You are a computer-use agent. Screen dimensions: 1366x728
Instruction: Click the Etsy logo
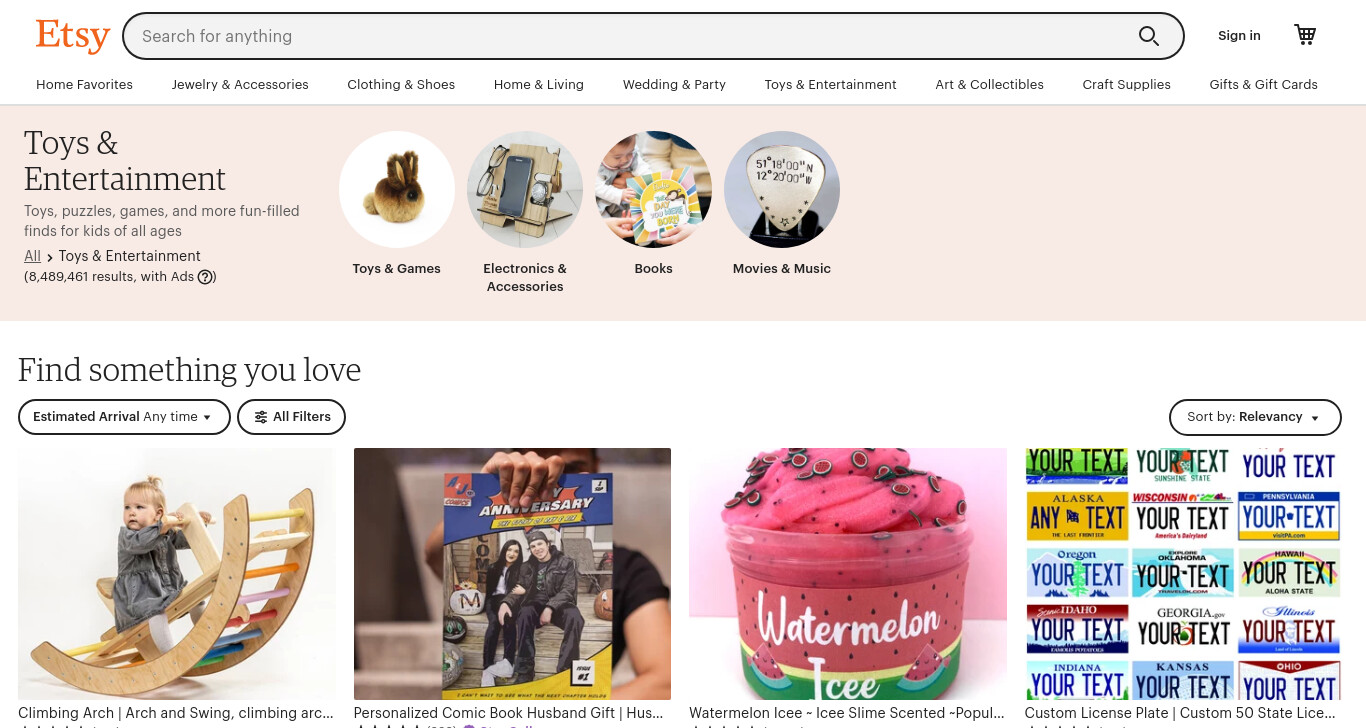tap(73, 36)
